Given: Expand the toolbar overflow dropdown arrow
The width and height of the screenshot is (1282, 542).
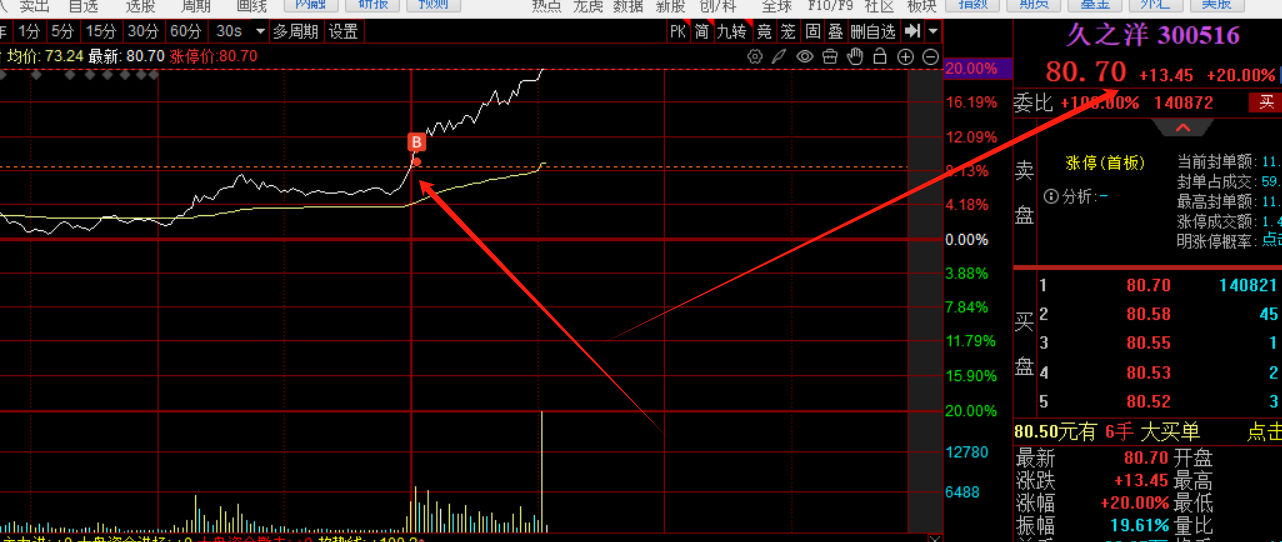Looking at the screenshot, I should point(933,31).
